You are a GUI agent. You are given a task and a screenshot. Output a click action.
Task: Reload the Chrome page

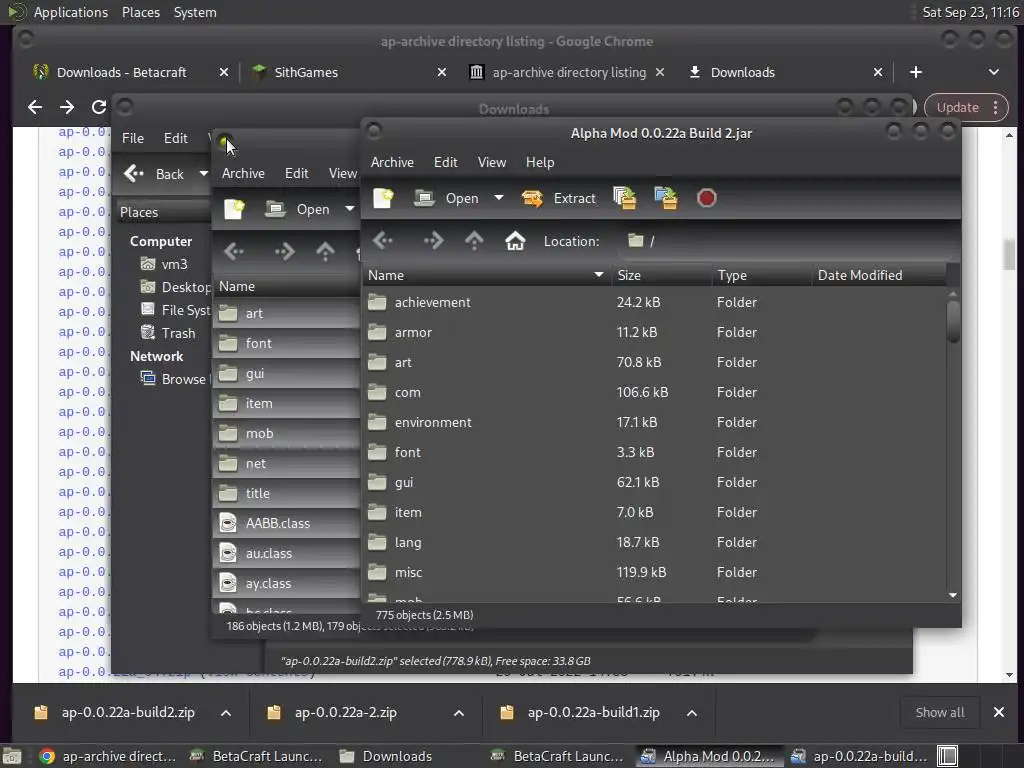pos(99,107)
